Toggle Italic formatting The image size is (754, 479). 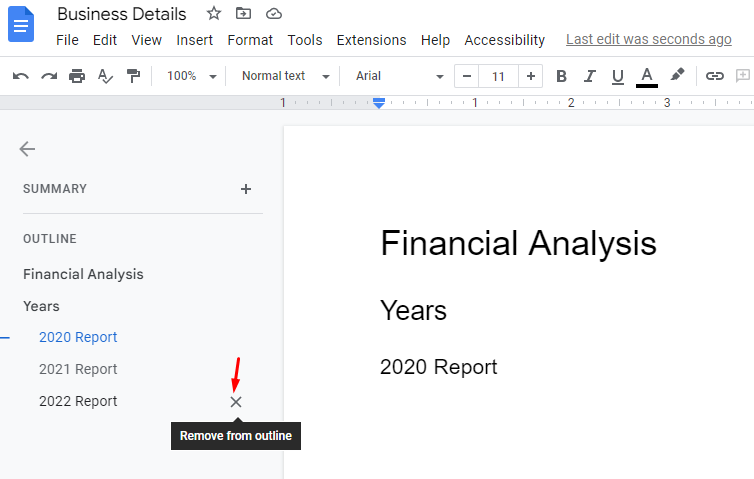click(x=590, y=76)
